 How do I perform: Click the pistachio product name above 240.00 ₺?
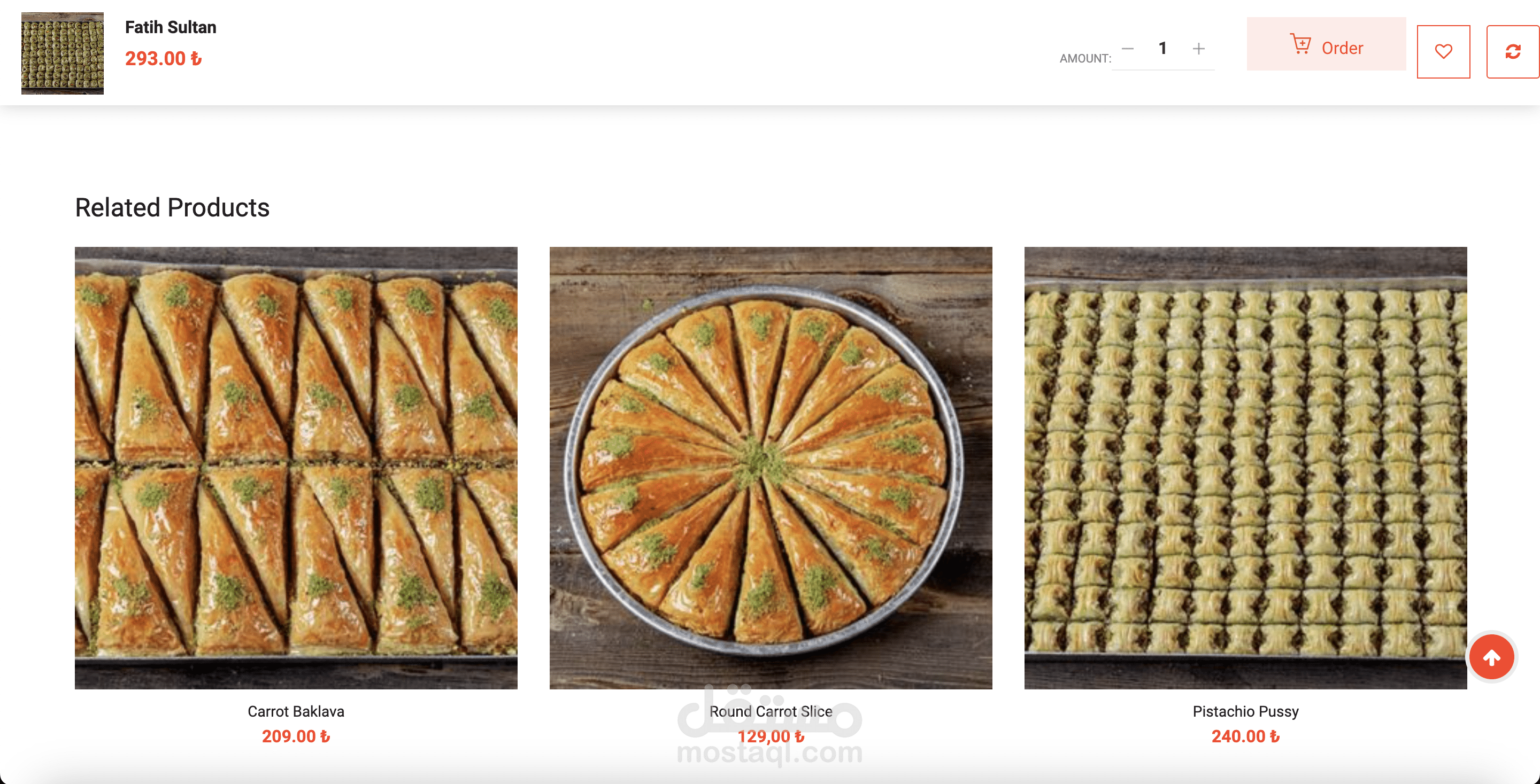click(x=1245, y=711)
